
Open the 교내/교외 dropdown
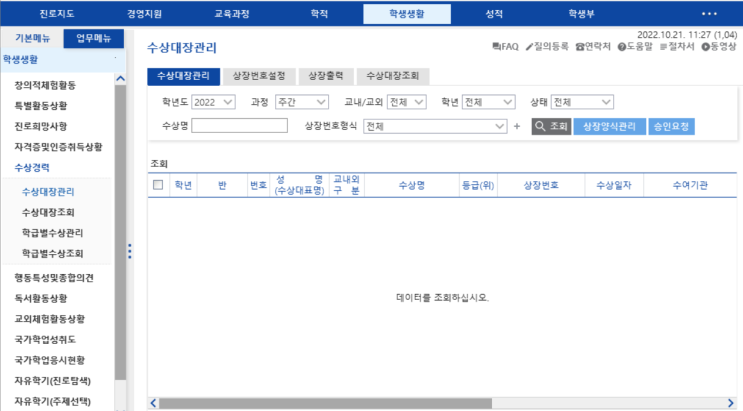(x=407, y=102)
